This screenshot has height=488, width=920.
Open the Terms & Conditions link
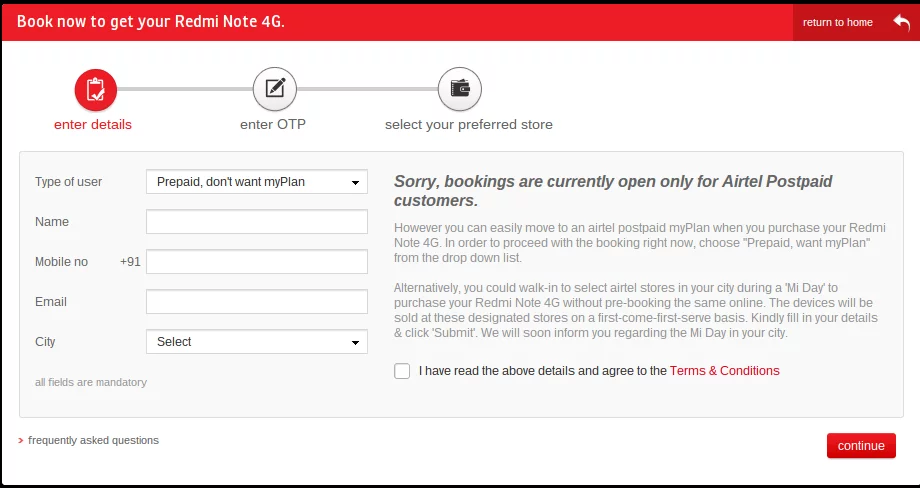pos(725,371)
